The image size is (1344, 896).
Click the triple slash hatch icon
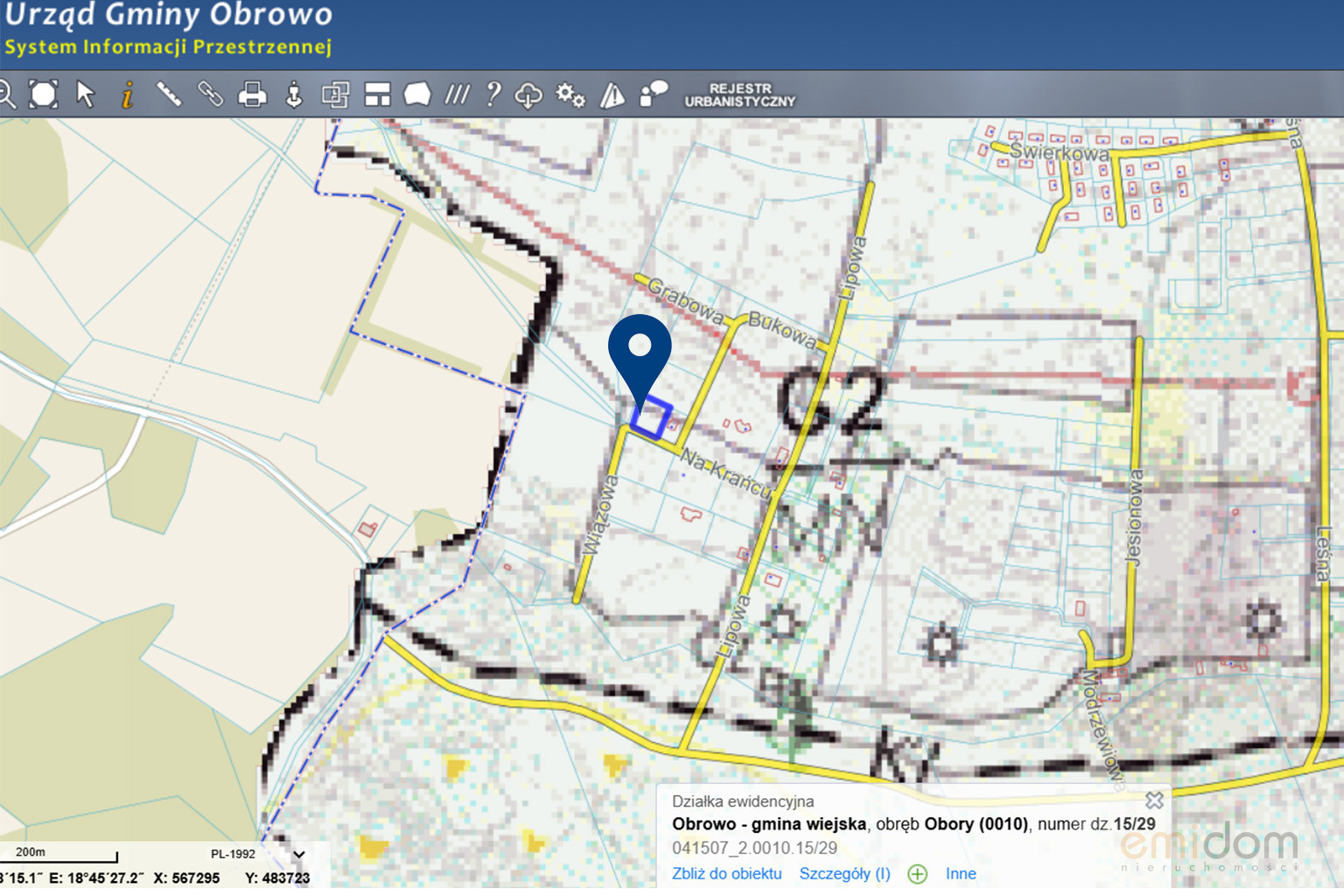(457, 94)
